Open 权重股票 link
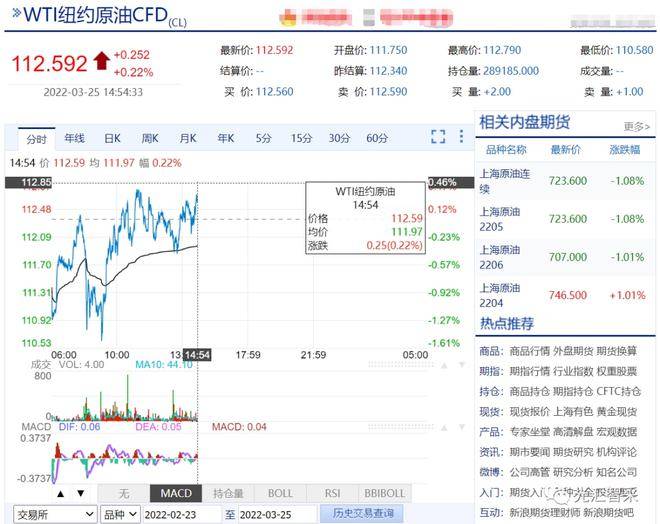 click(x=617, y=371)
